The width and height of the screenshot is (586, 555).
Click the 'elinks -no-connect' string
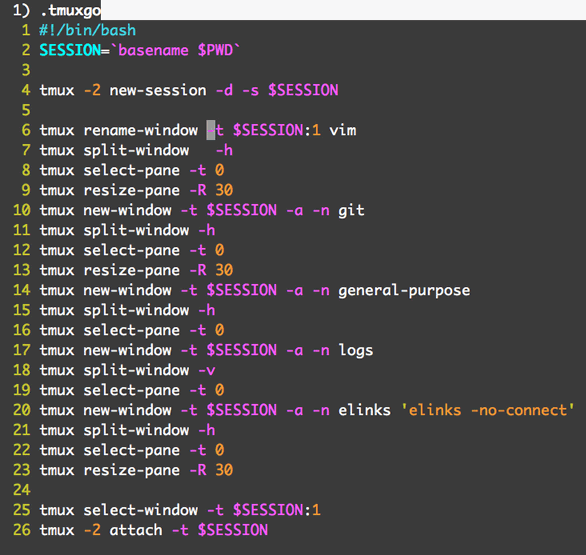point(488,410)
